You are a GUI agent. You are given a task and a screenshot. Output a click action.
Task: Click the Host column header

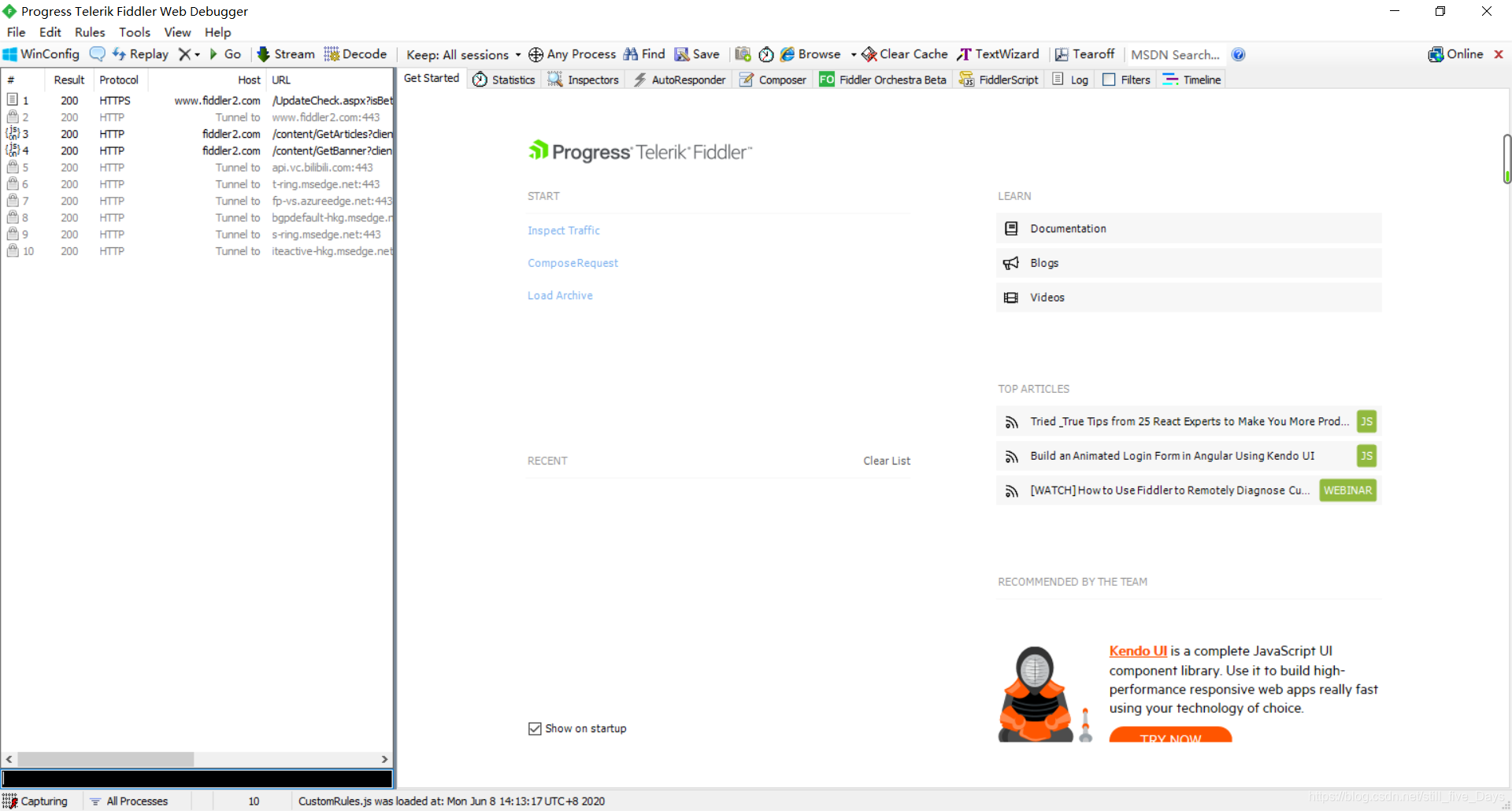click(208, 80)
